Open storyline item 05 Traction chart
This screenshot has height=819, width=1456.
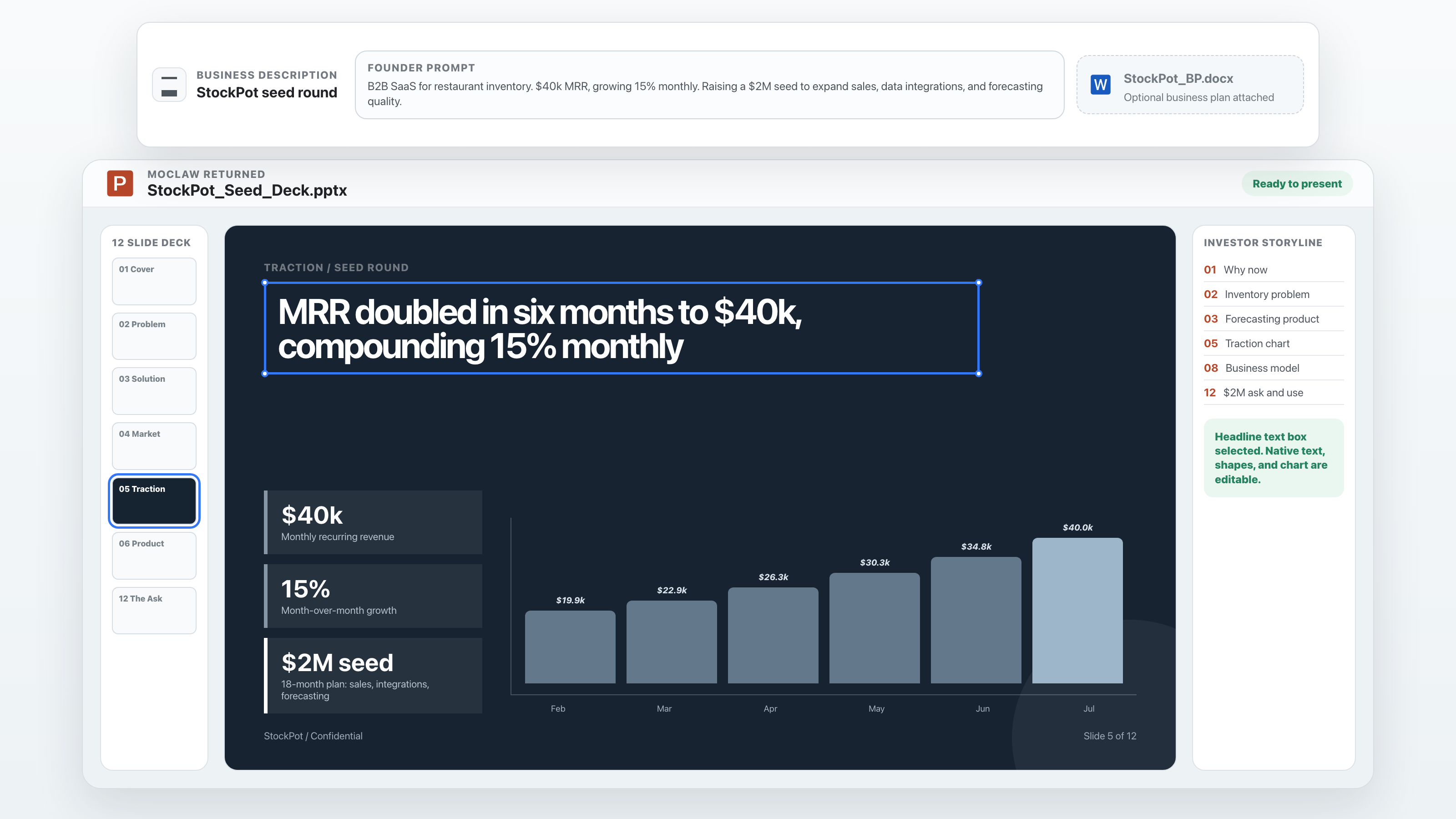pos(1274,344)
